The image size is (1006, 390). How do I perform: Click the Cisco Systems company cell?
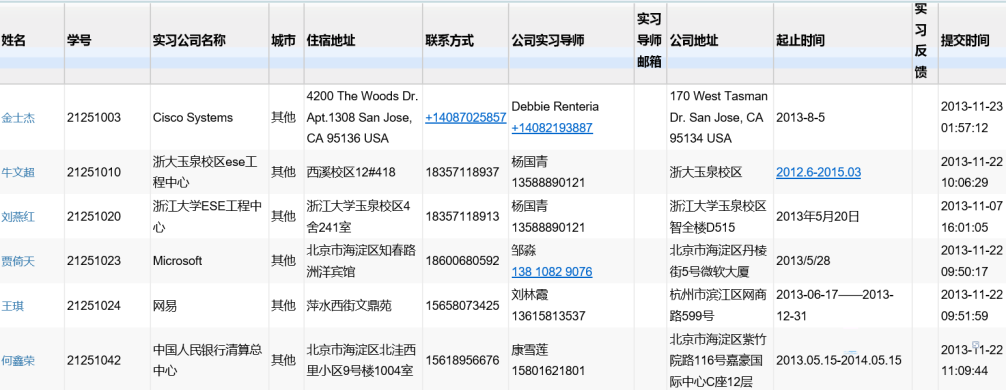(x=193, y=118)
